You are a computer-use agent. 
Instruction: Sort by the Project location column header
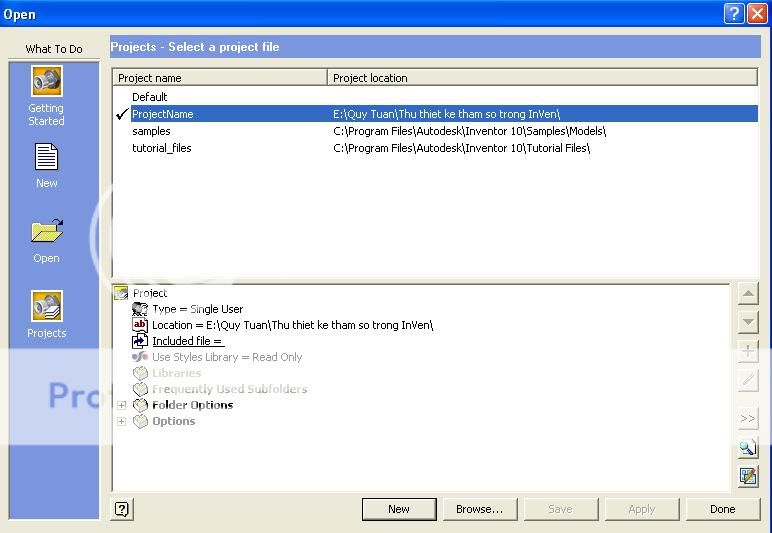point(542,78)
